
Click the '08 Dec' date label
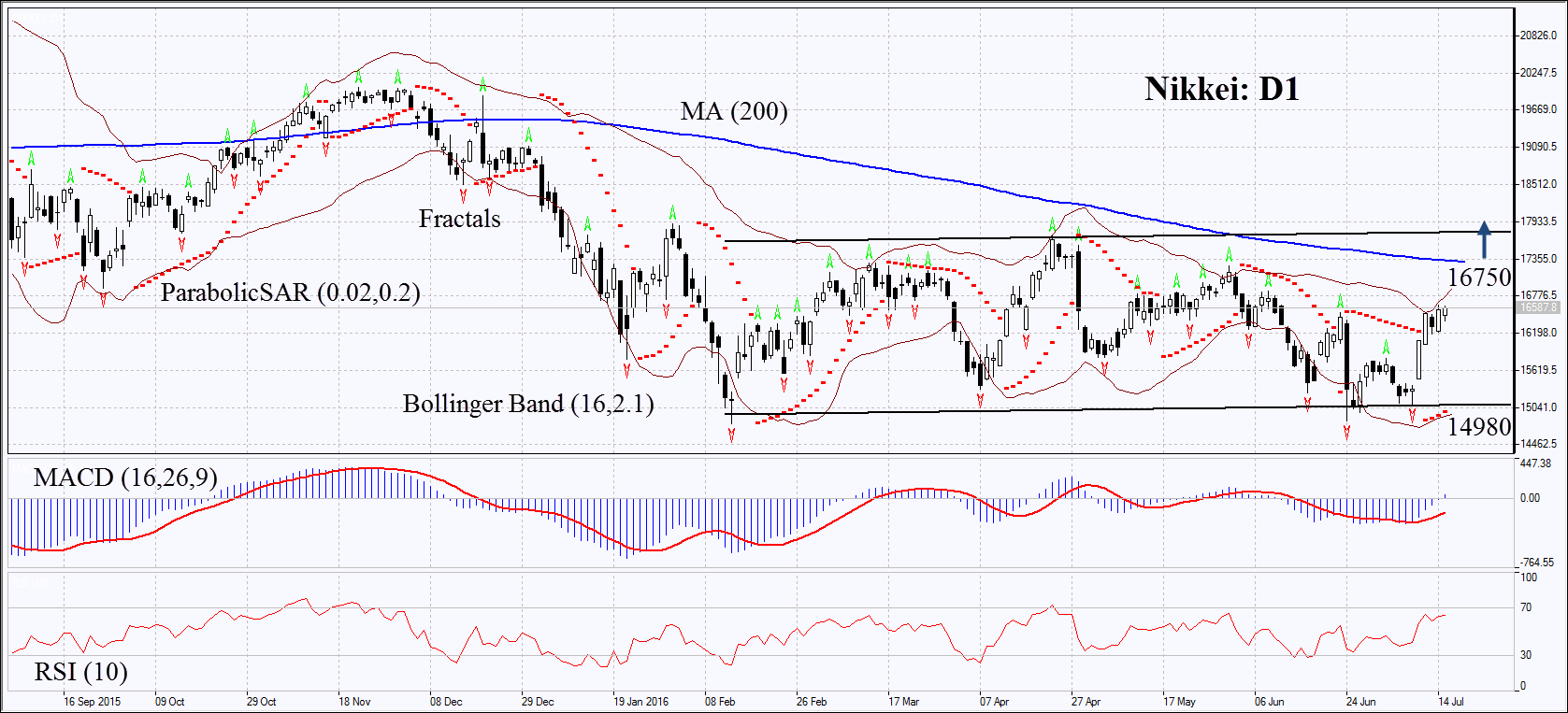click(446, 702)
